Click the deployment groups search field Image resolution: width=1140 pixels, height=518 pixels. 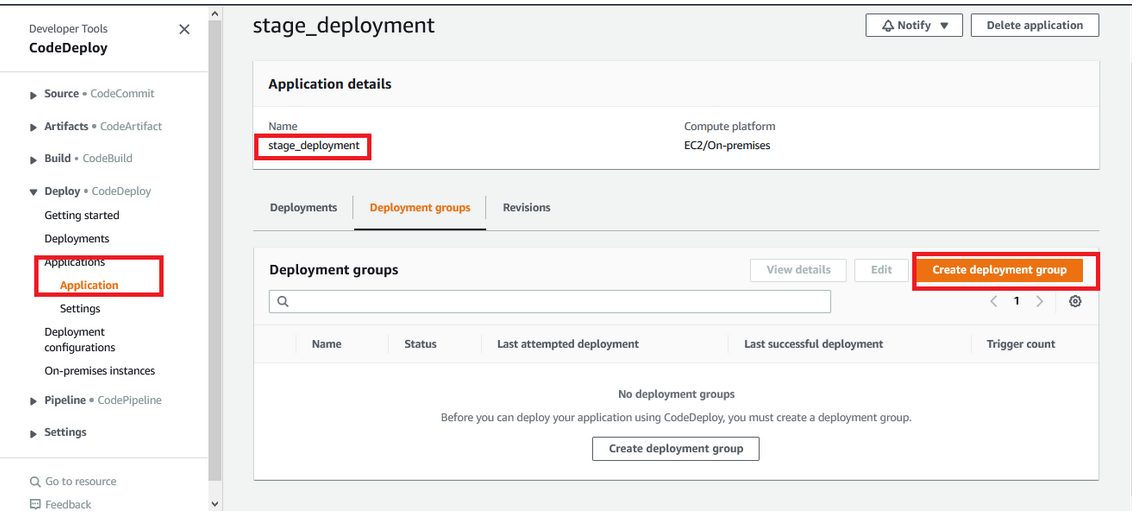pyautogui.click(x=550, y=301)
